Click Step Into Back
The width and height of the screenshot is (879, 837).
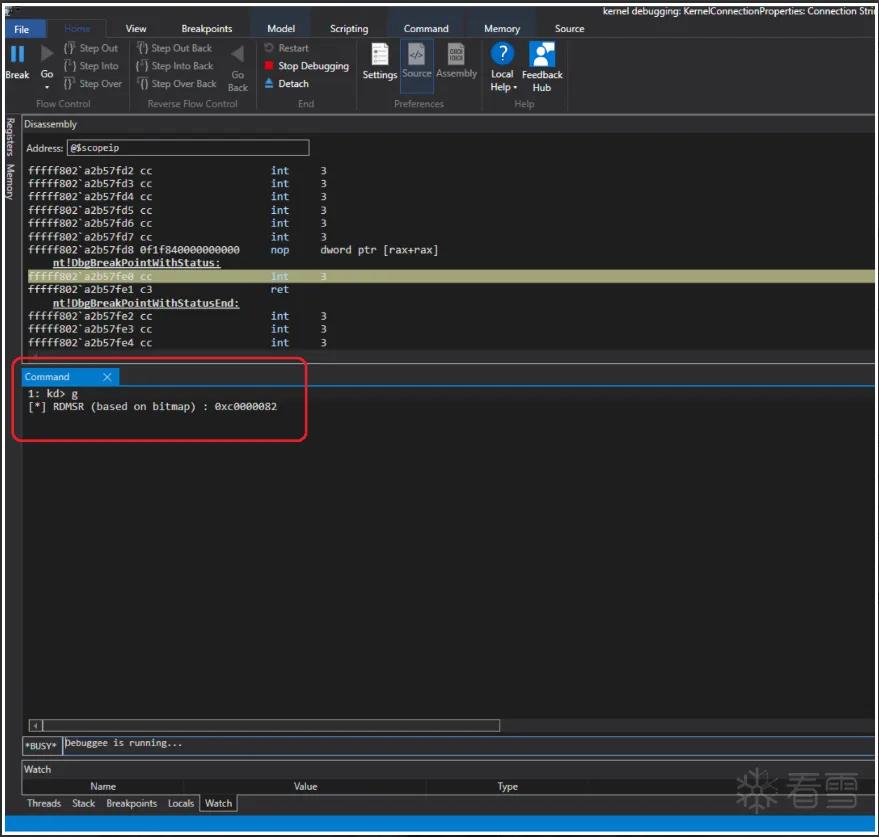click(175, 66)
